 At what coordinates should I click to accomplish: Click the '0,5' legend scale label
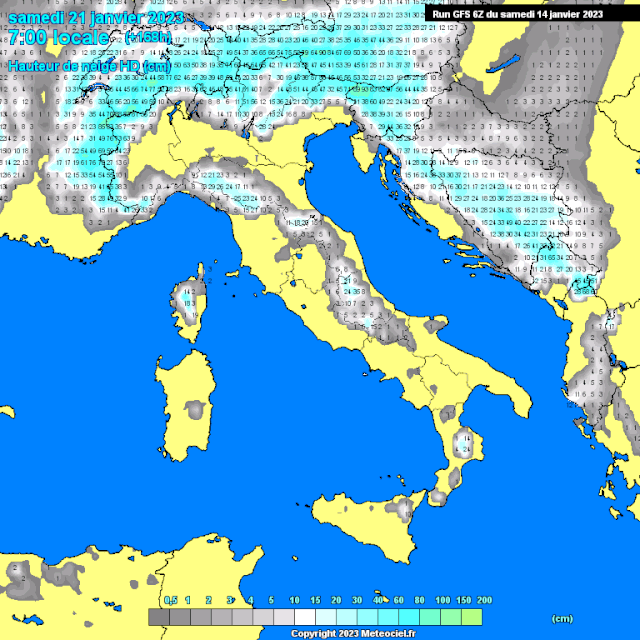pyautogui.click(x=171, y=600)
